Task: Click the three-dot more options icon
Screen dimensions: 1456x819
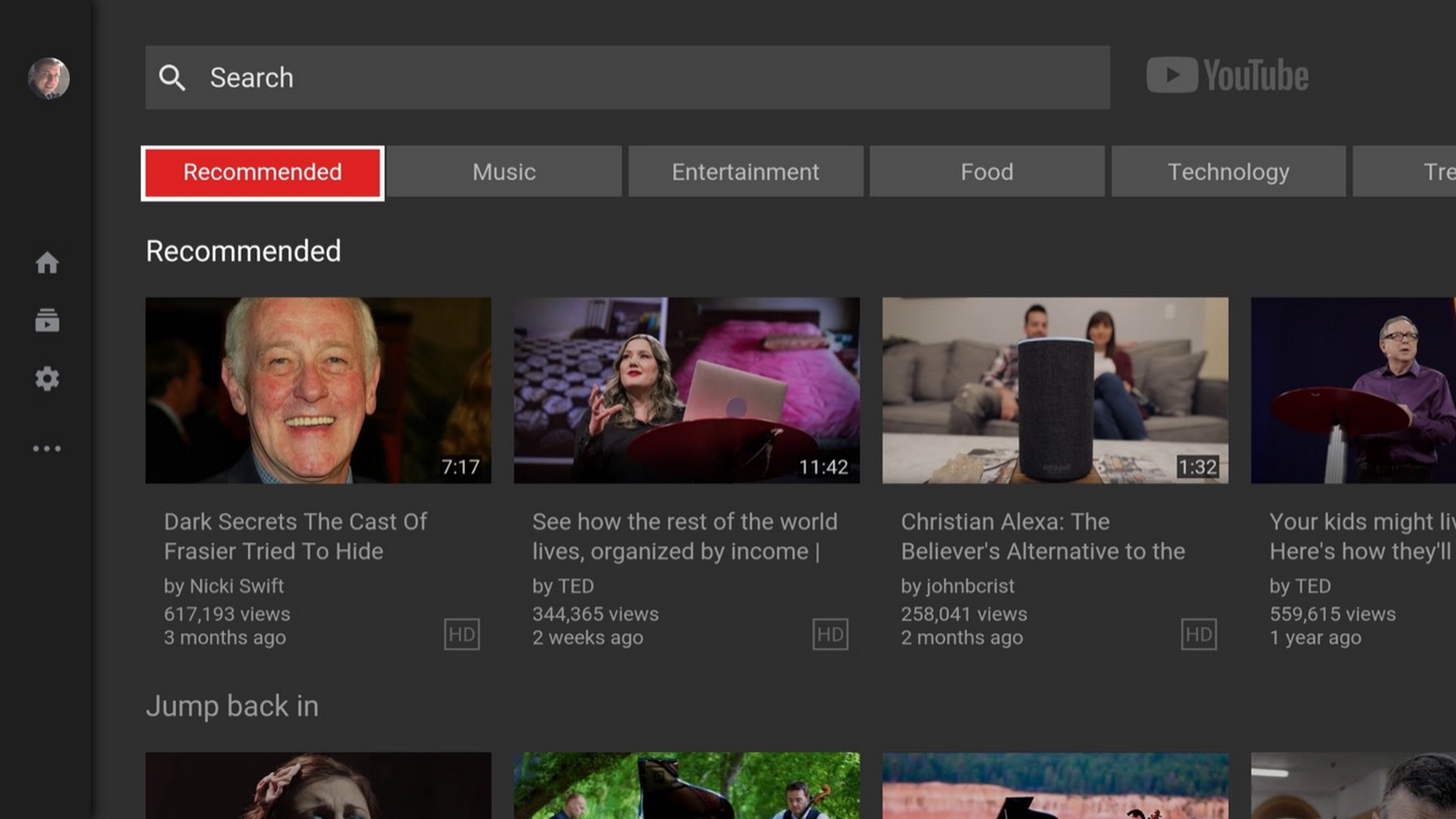Action: (47, 449)
